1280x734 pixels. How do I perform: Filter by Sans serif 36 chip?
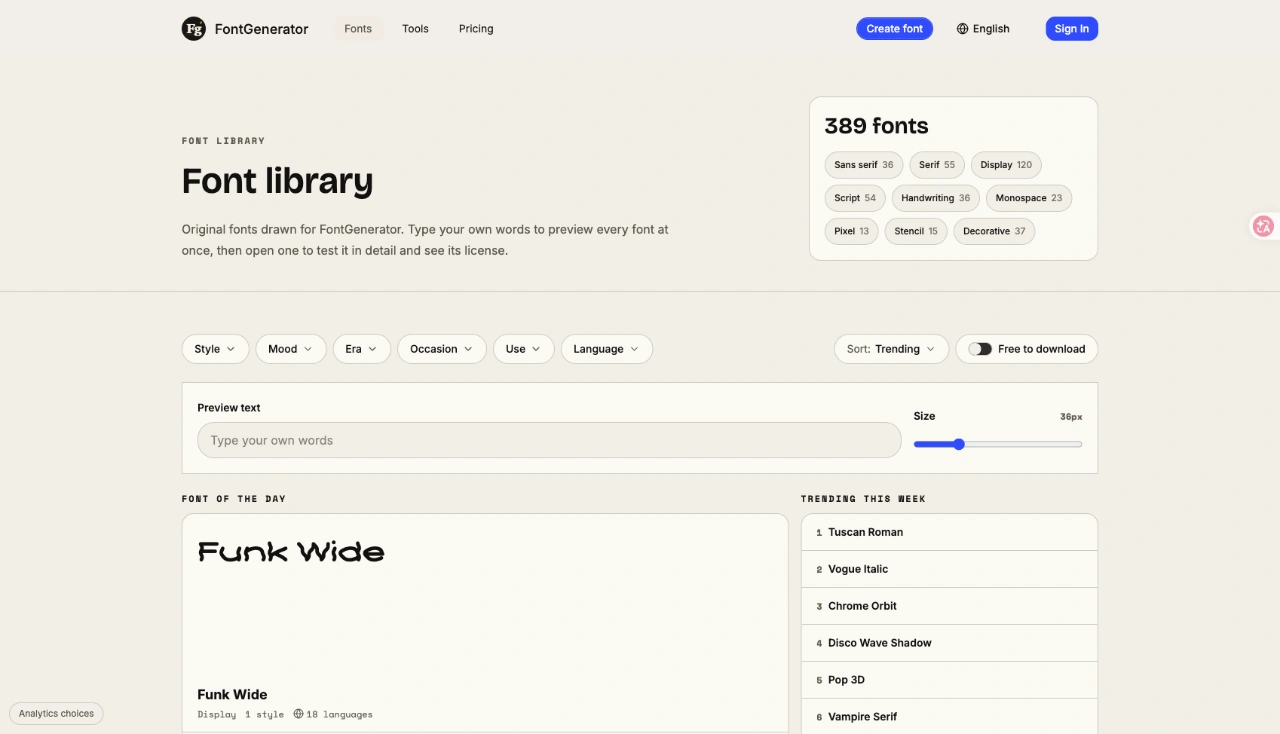(864, 165)
